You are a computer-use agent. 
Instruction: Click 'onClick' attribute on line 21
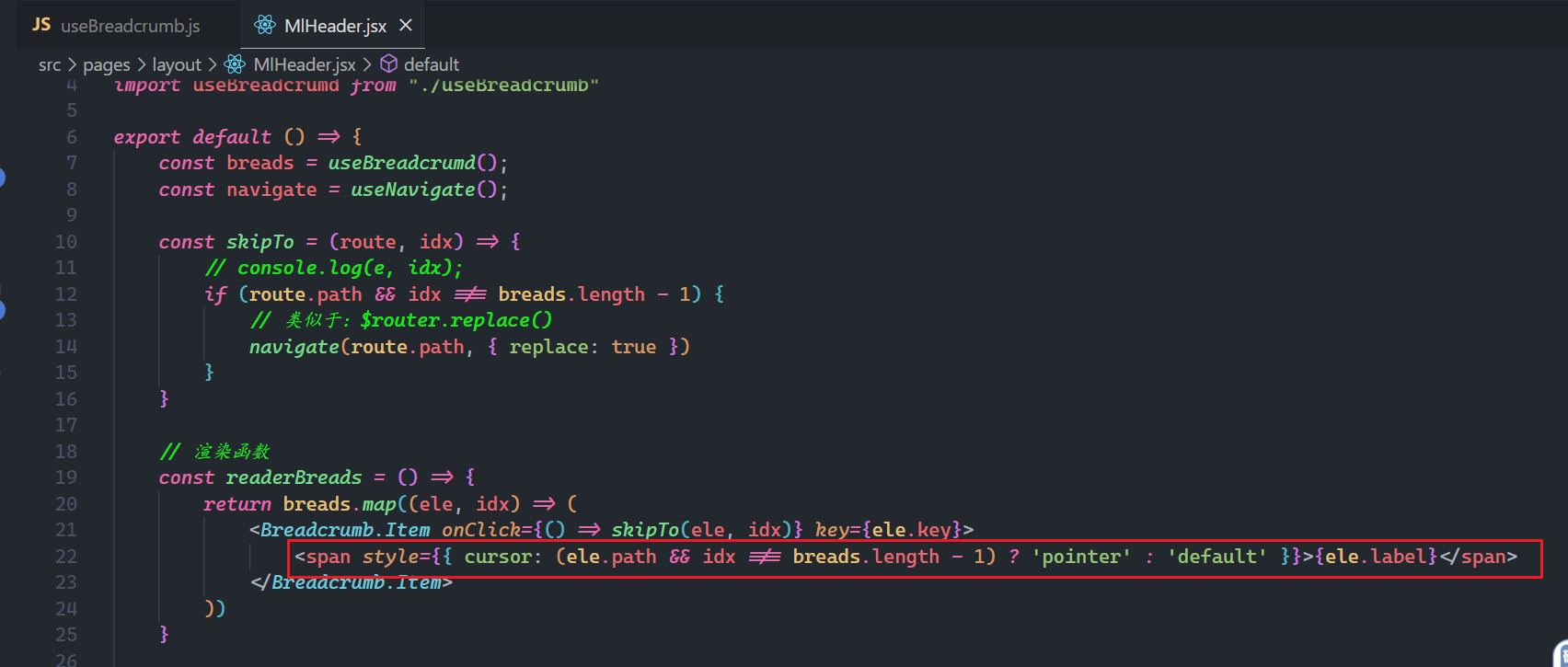click(x=481, y=530)
